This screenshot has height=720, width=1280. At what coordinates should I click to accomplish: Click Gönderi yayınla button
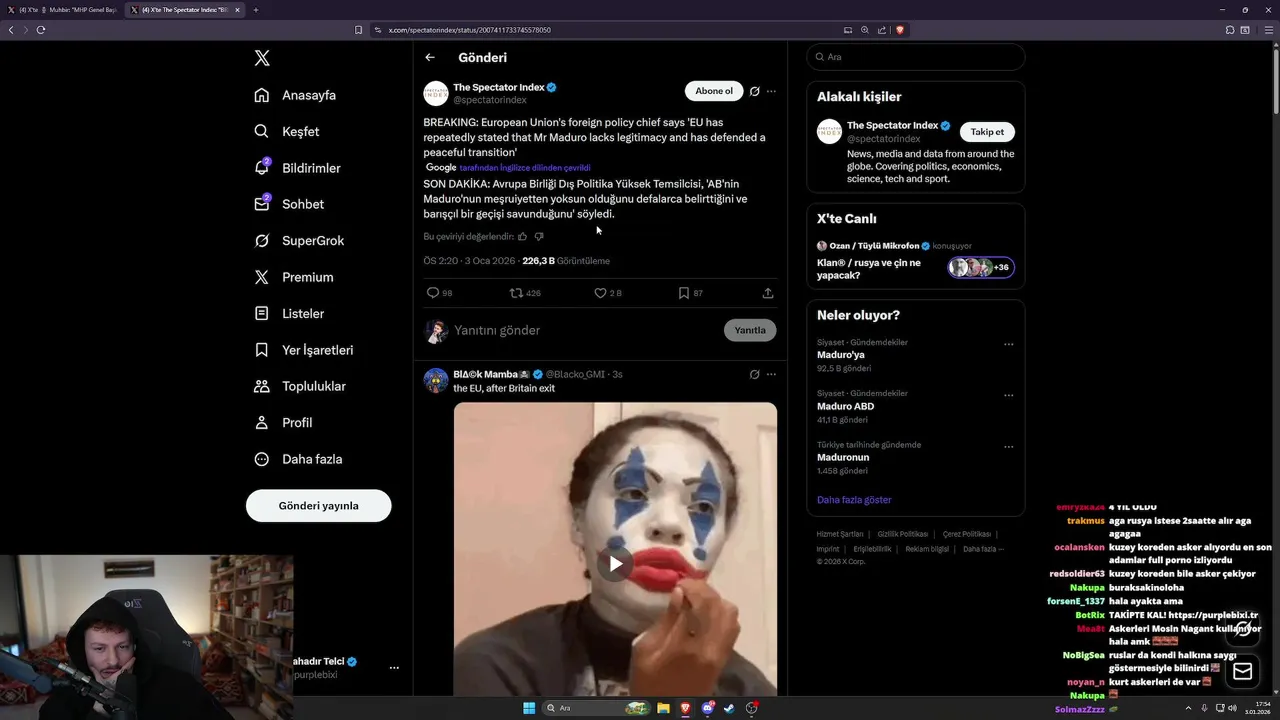click(x=318, y=505)
